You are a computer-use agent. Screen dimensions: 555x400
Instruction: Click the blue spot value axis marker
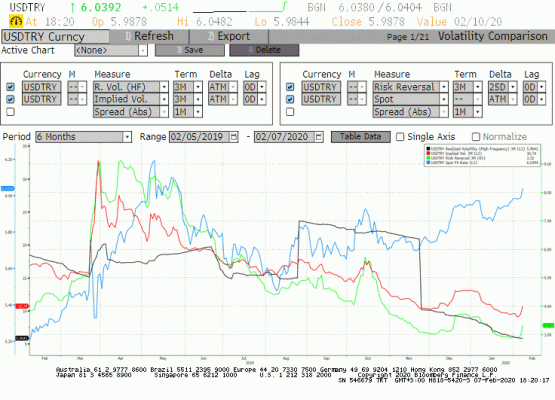pos(7,189)
